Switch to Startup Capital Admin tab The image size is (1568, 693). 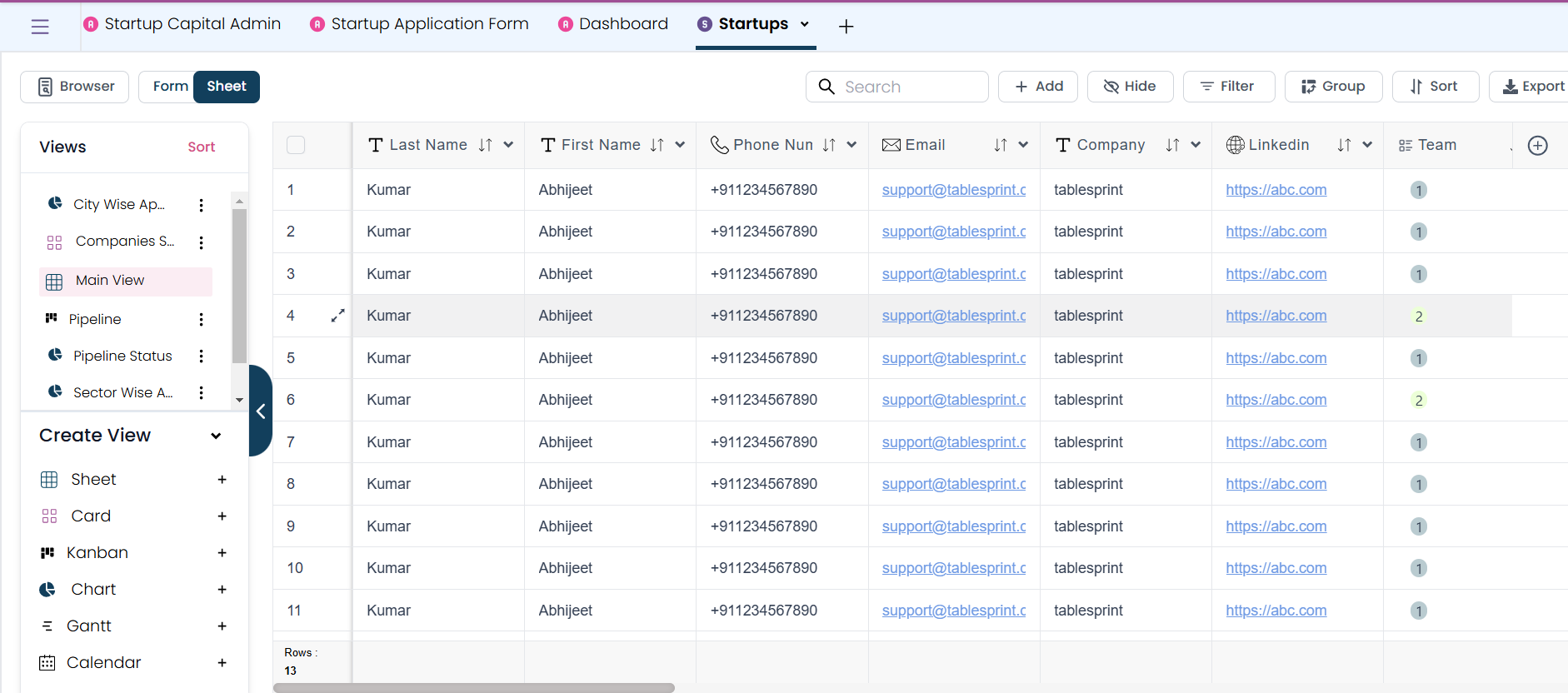[x=182, y=24]
